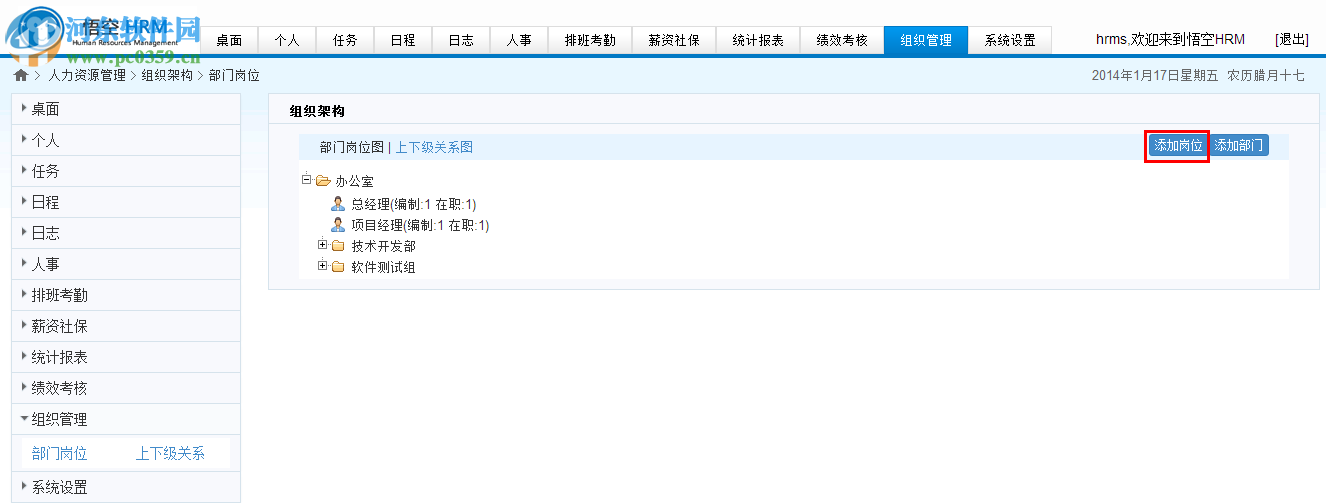Expand the 个人 sidebar section
Image resolution: width=1326 pixels, height=503 pixels.
pyautogui.click(x=125, y=140)
